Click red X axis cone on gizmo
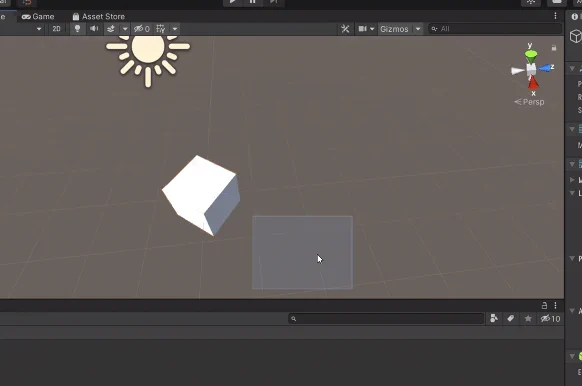Viewport: 582px width, 386px height. click(533, 83)
